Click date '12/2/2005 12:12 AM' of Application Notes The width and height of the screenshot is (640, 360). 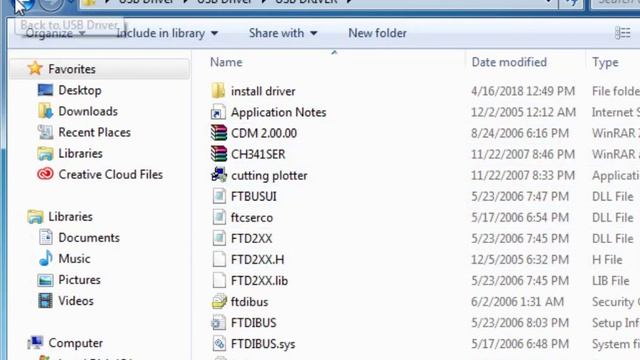[x=523, y=112]
